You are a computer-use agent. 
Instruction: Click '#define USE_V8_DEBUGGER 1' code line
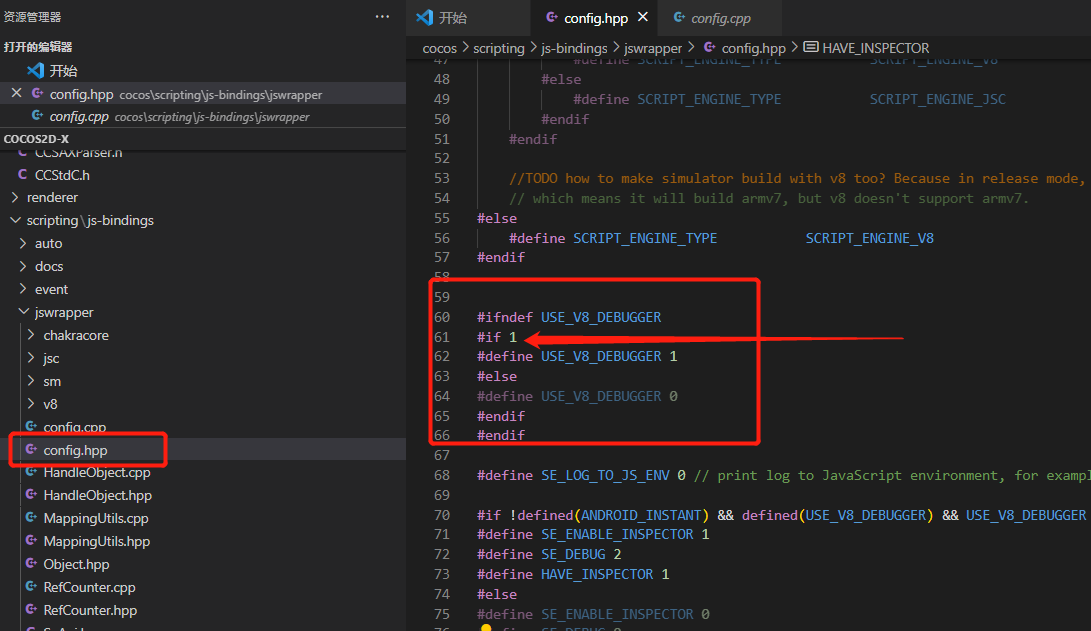click(x=577, y=356)
